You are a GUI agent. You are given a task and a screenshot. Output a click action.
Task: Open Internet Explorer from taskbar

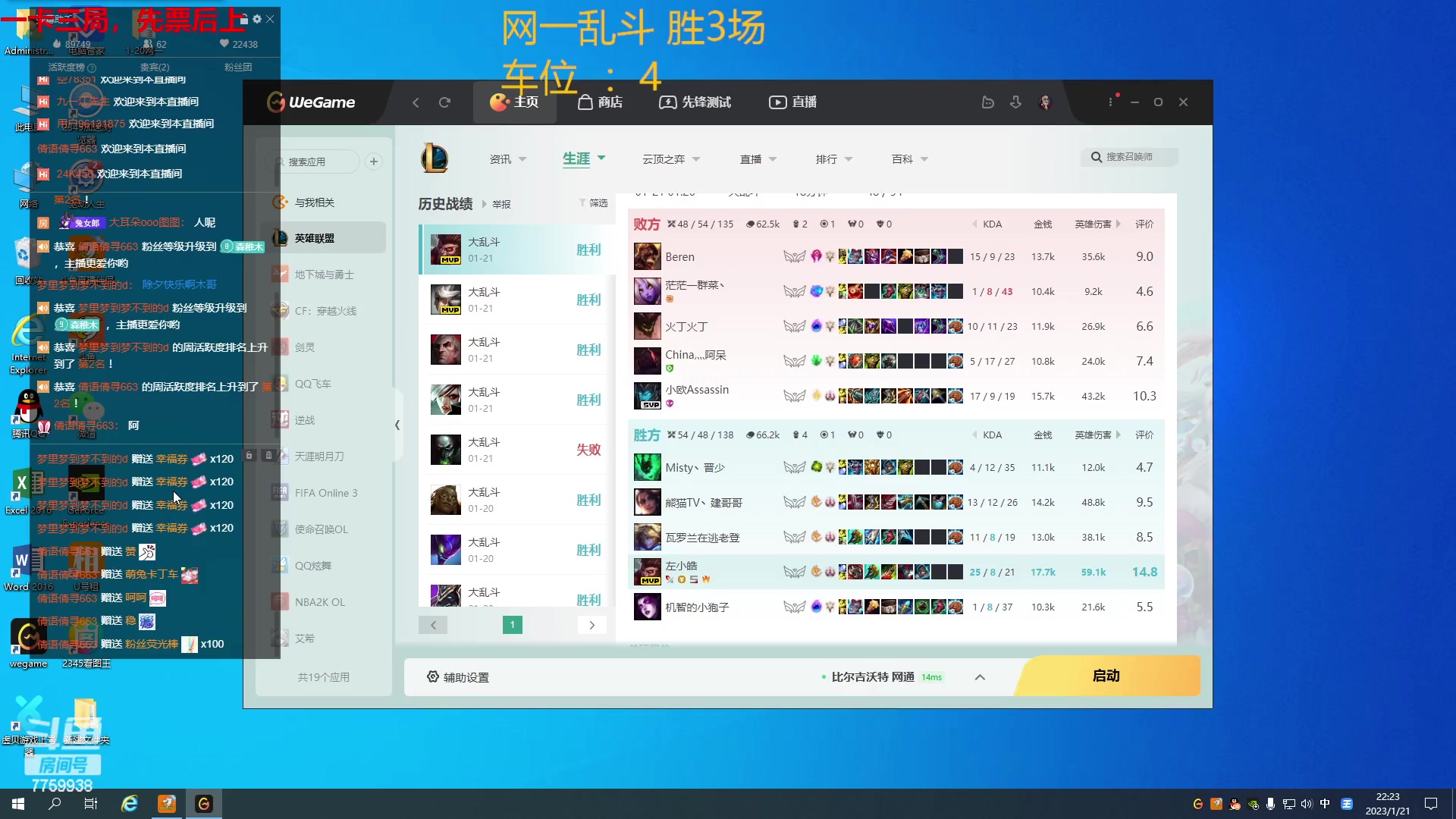[130, 804]
